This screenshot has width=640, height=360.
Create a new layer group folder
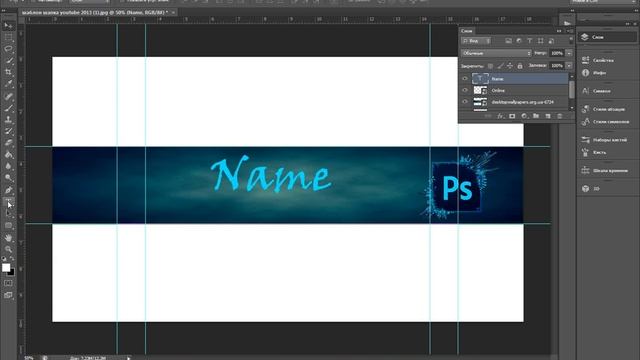tap(536, 116)
